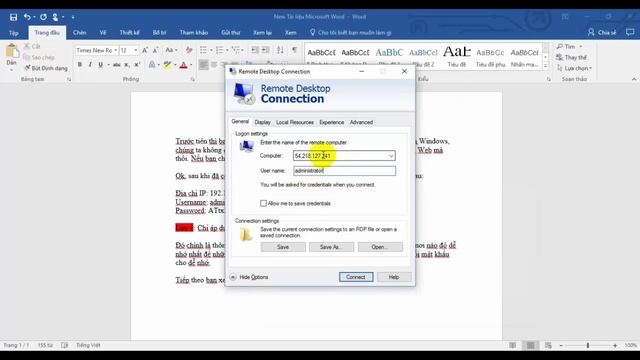Apply numbered list in Word

[x=219, y=50]
